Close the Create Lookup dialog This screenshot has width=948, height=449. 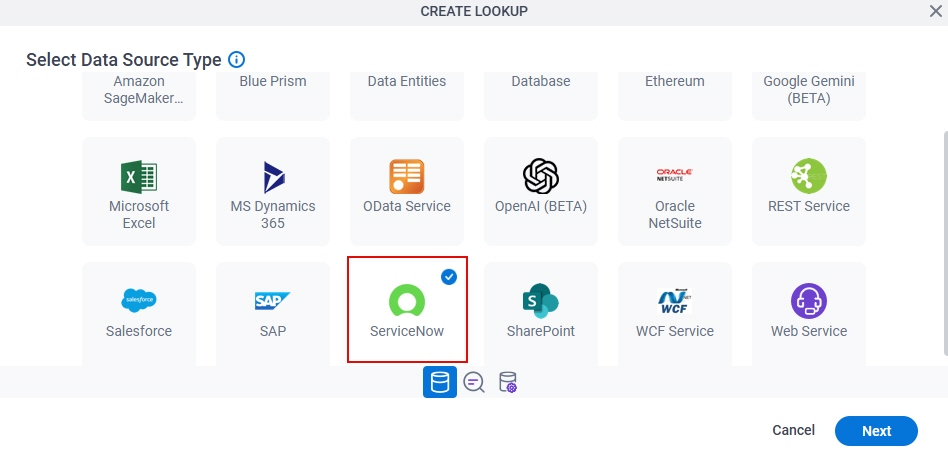935,11
